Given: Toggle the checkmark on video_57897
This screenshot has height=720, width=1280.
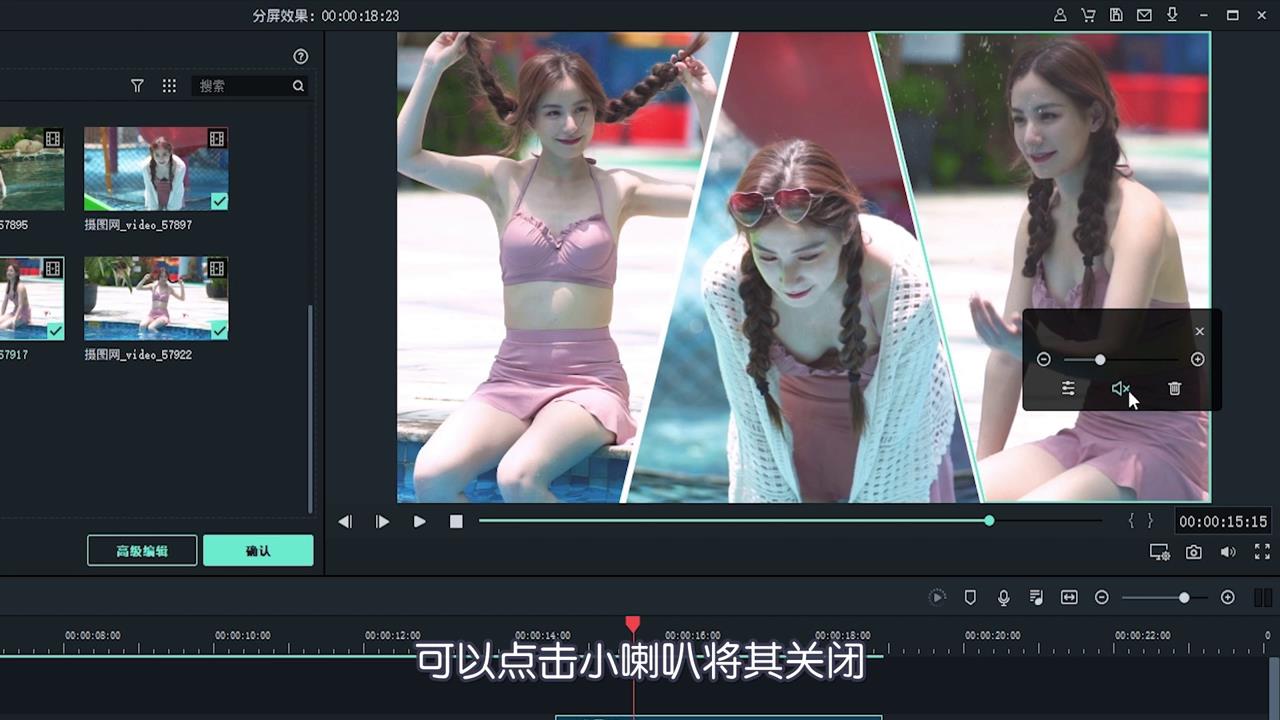Looking at the screenshot, I should click(x=219, y=201).
